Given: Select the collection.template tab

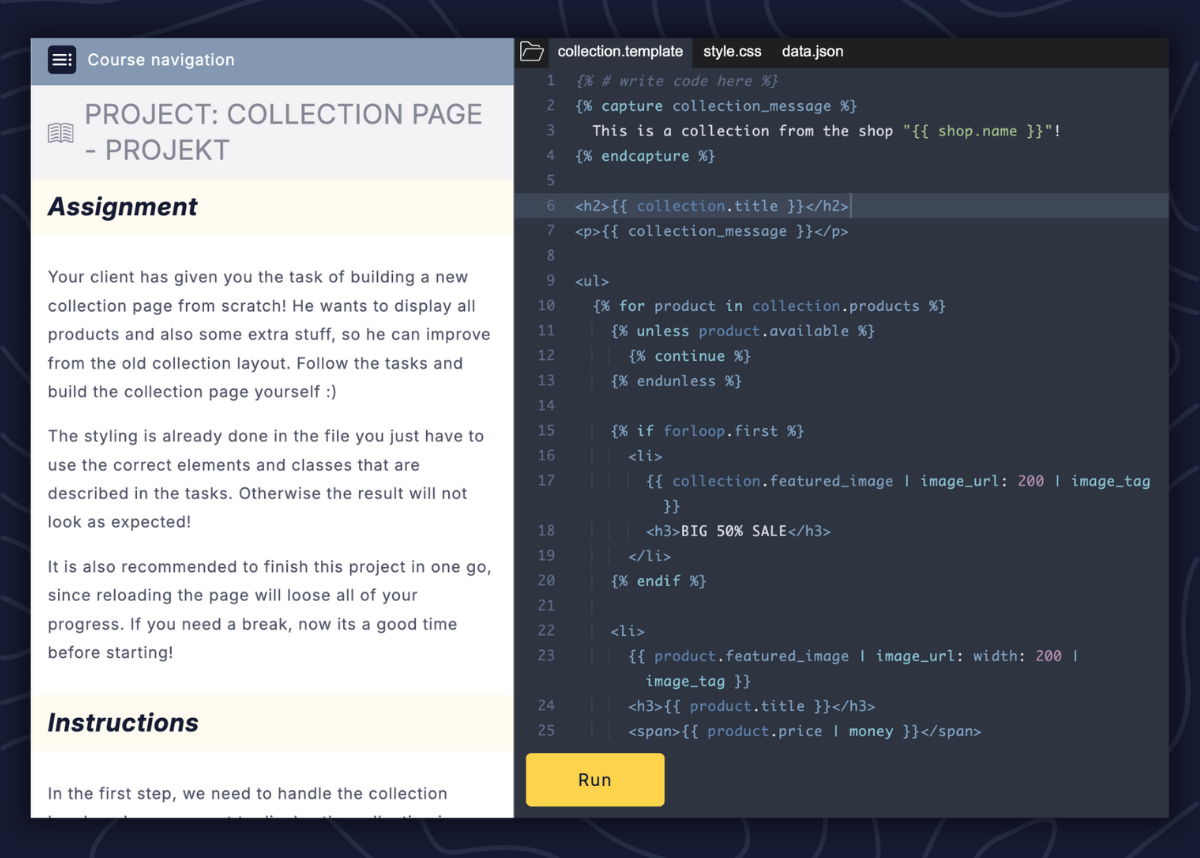Looking at the screenshot, I should (x=620, y=52).
